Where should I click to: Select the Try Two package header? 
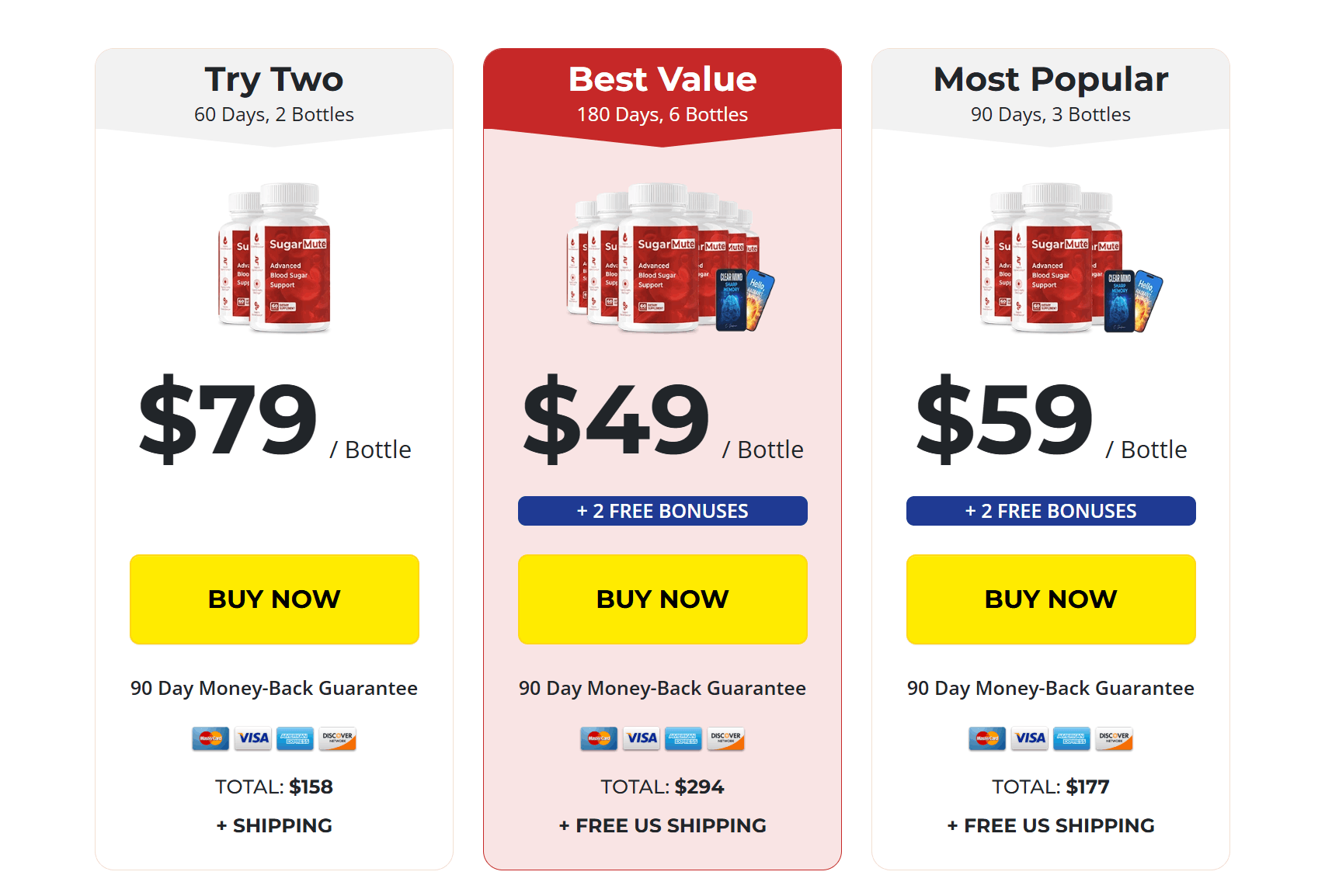tap(274, 78)
